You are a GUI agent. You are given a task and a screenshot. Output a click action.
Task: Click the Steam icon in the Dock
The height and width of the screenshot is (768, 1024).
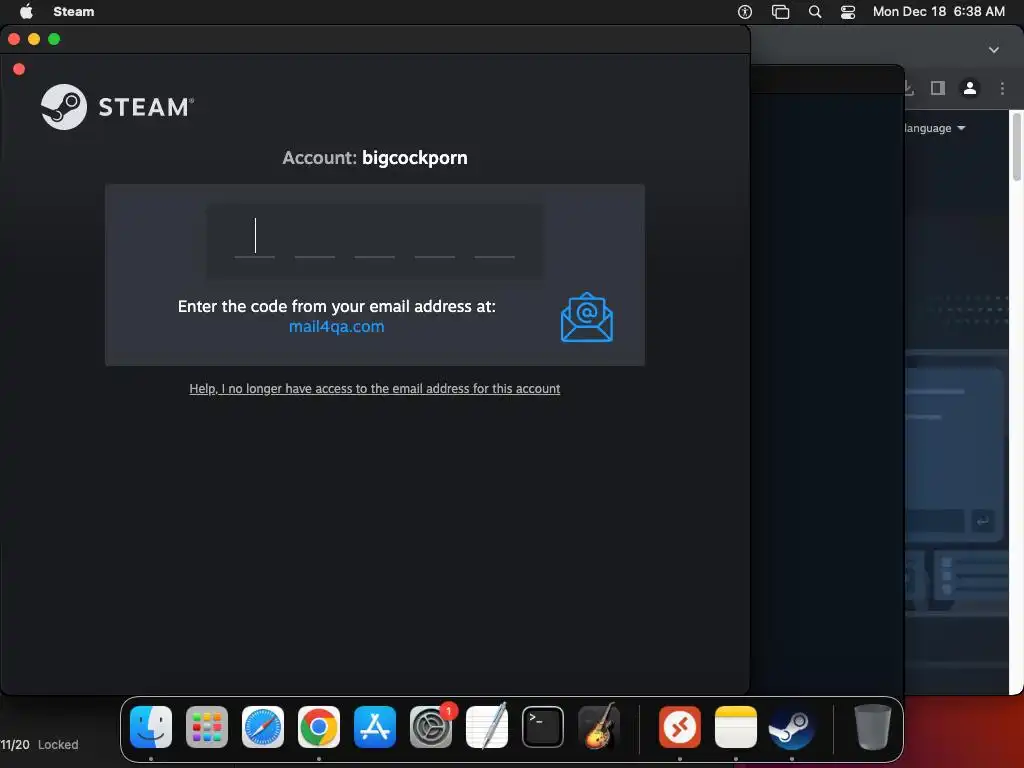pos(792,727)
